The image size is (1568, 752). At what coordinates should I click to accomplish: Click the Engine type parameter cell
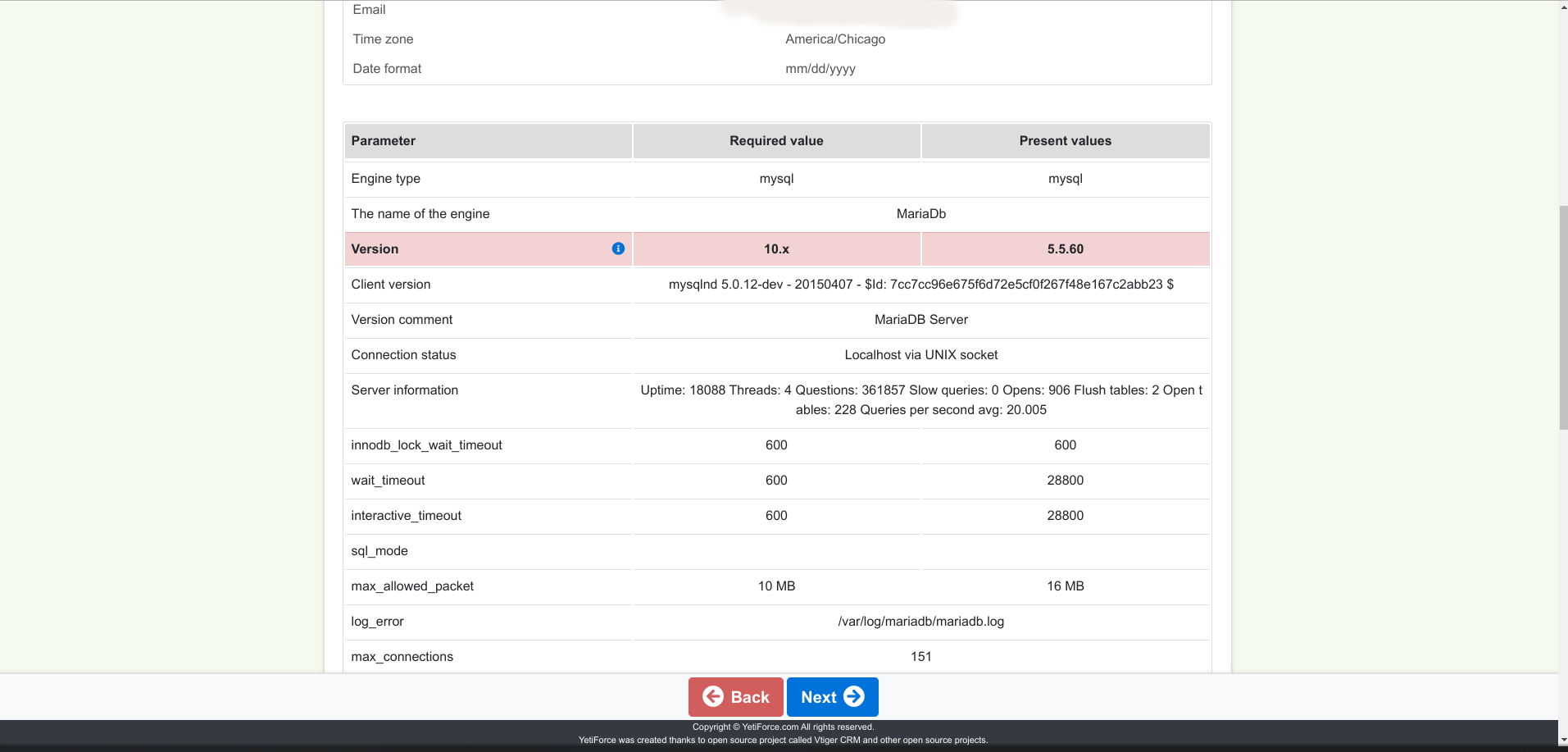pyautogui.click(x=489, y=179)
